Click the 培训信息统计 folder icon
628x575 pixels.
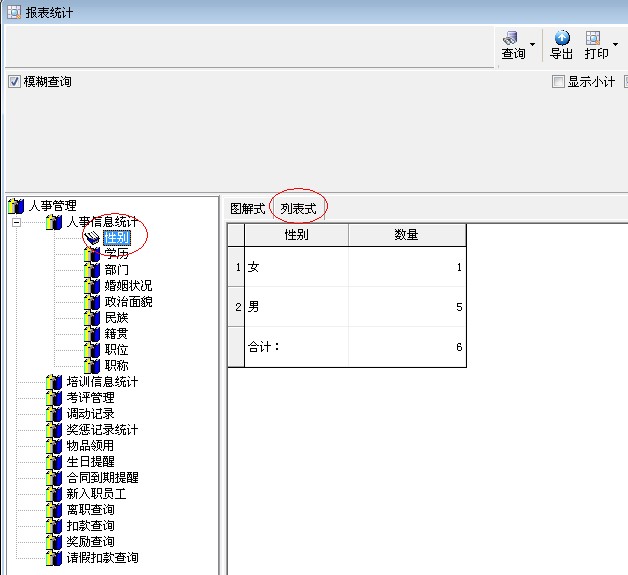coord(54,382)
